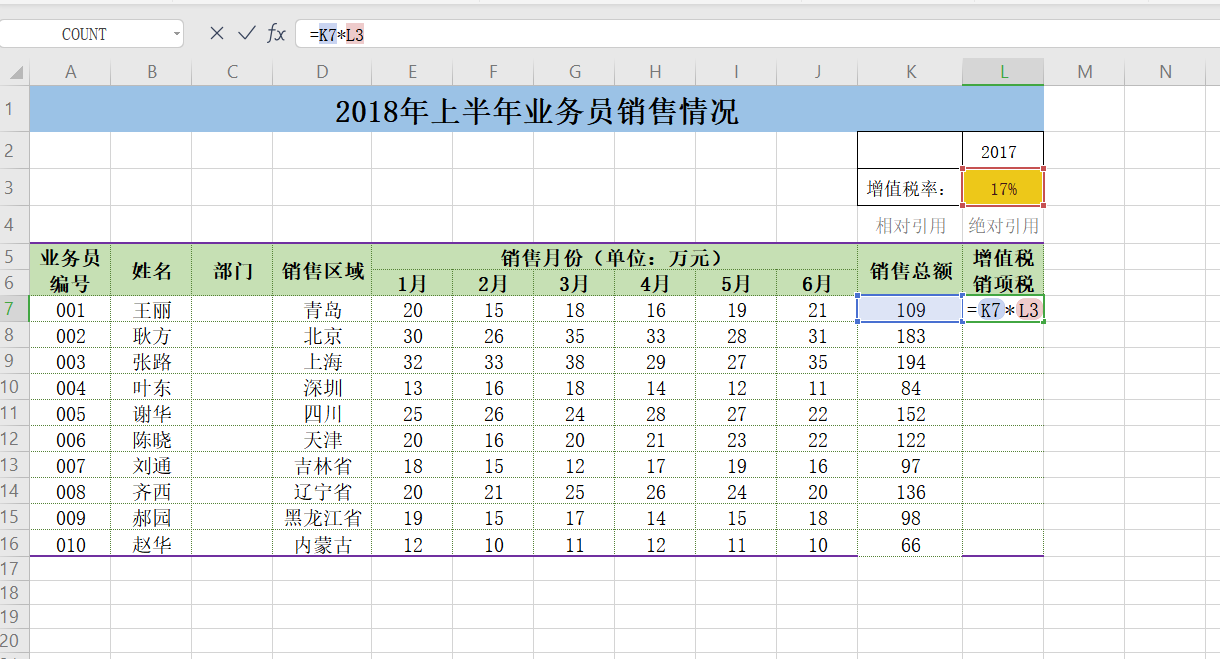Click the employee number cell 005
Viewport: 1220px width, 659px height.
70,414
